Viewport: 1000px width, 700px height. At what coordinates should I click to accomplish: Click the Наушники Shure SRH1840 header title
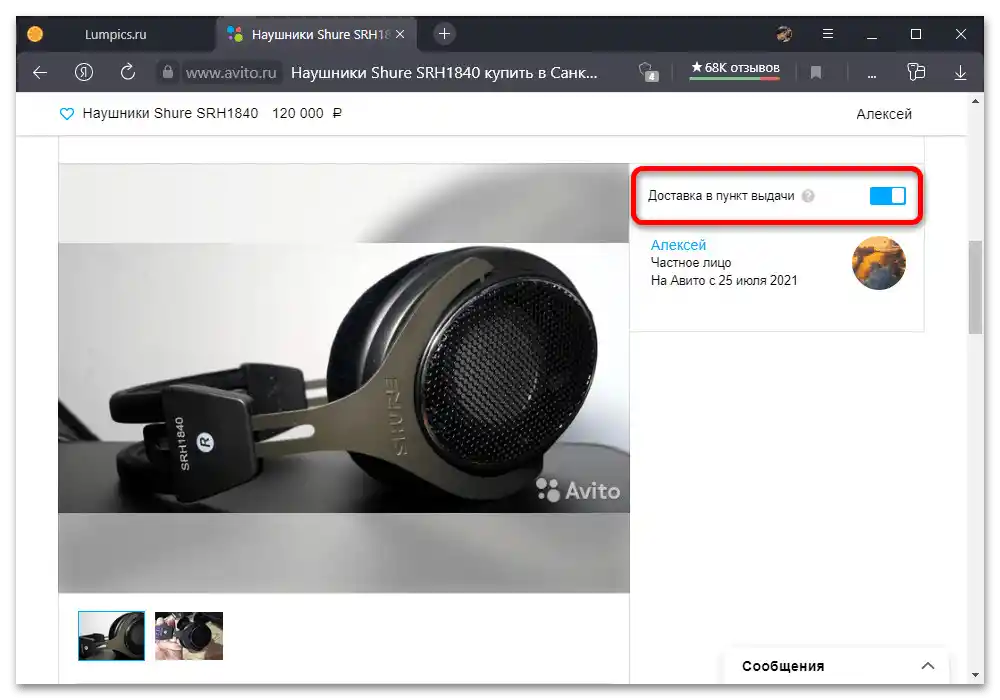pos(170,113)
